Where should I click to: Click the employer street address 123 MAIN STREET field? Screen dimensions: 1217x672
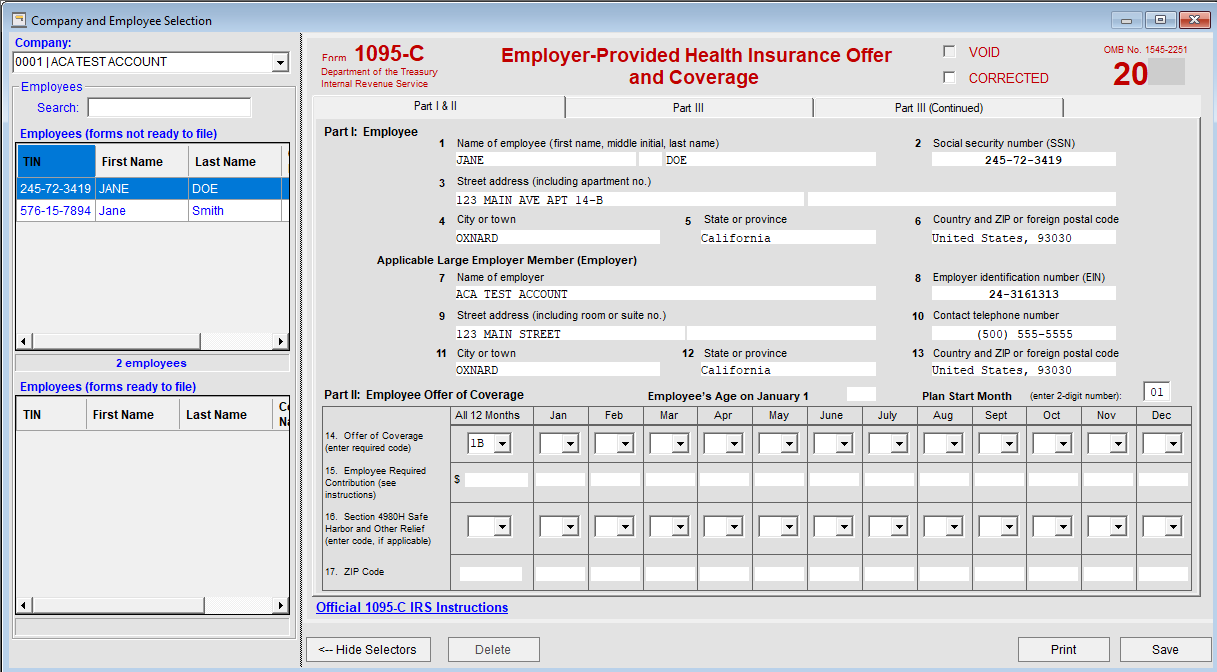(x=570, y=334)
